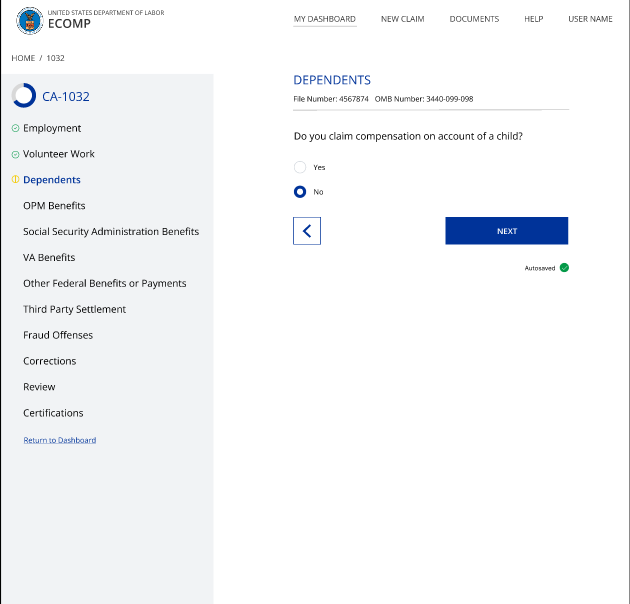Open the Third Party Settlement section
This screenshot has width=630, height=604.
[74, 309]
